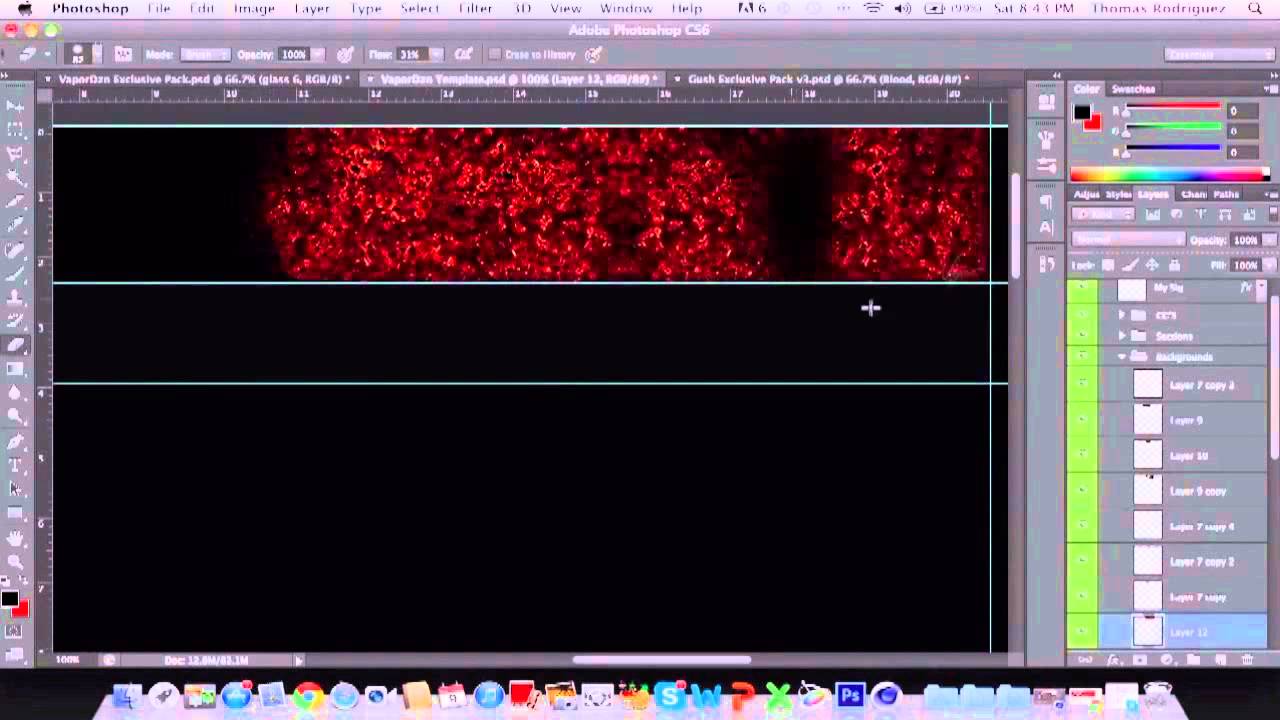Switch to the Swatches tab
Screen dimensions: 1280x720
1133,89
